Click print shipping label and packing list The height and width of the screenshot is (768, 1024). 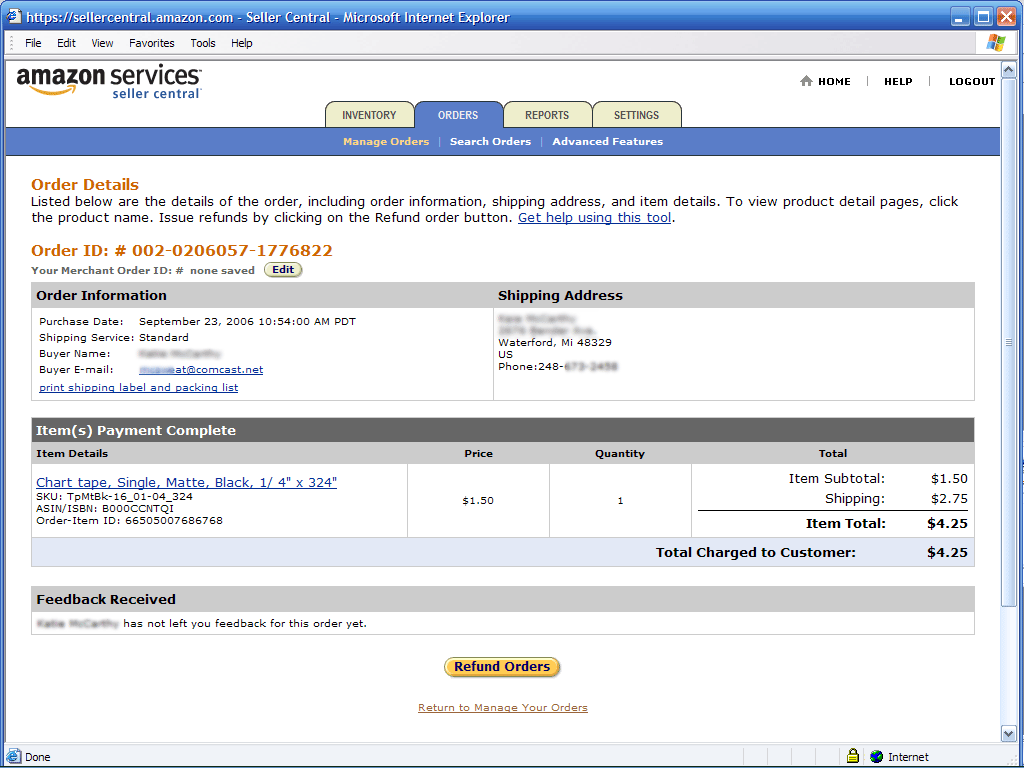tap(138, 387)
